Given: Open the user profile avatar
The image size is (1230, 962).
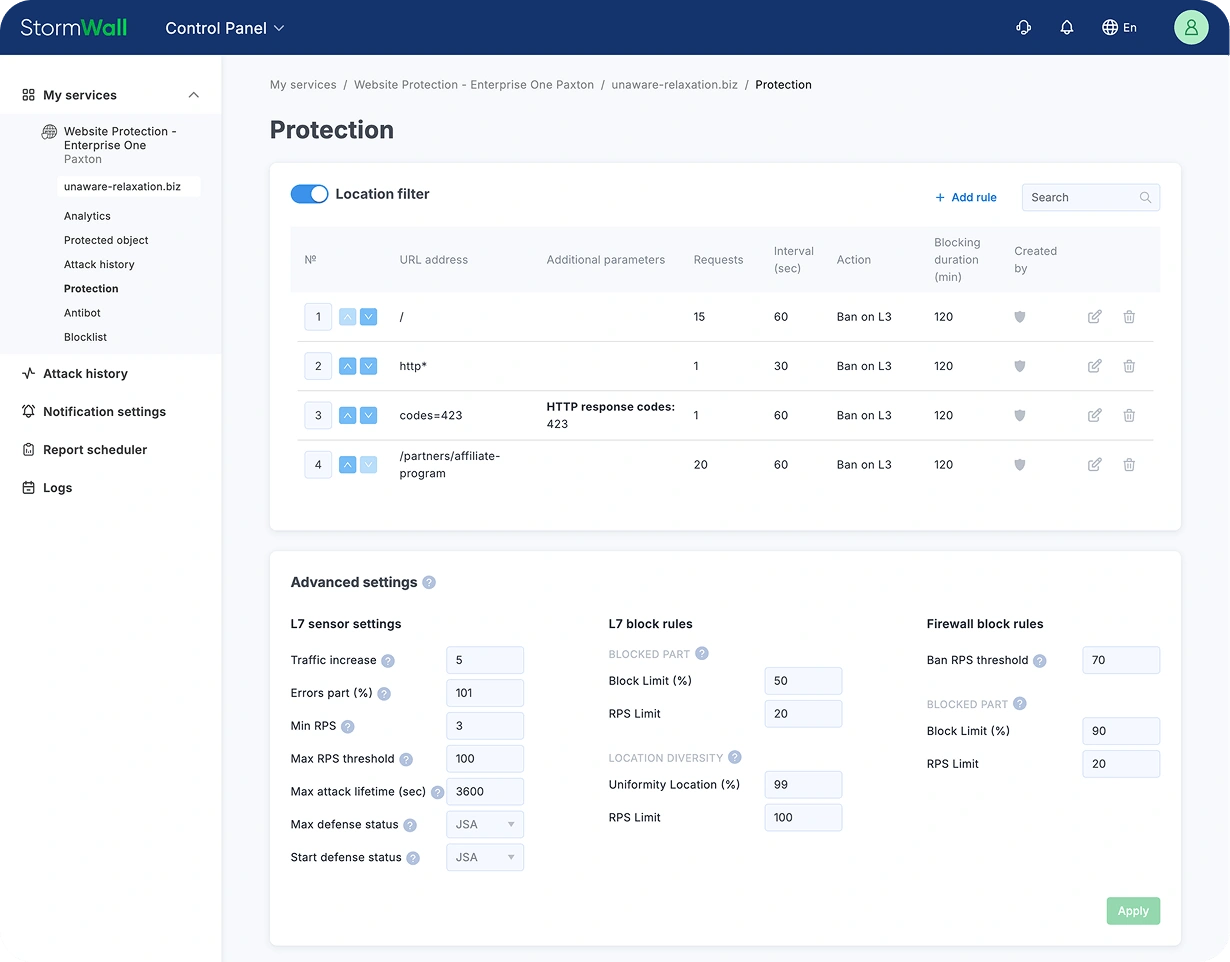Looking at the screenshot, I should (x=1191, y=28).
